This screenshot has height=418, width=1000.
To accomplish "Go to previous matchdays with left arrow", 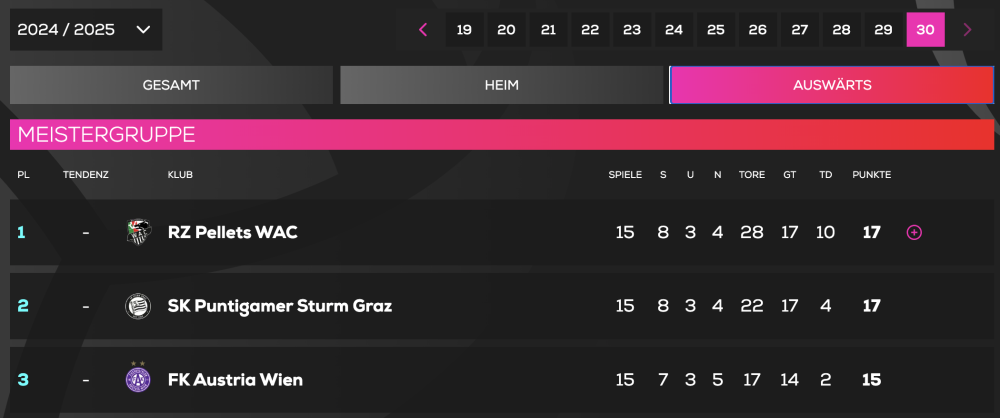I will pos(423,30).
